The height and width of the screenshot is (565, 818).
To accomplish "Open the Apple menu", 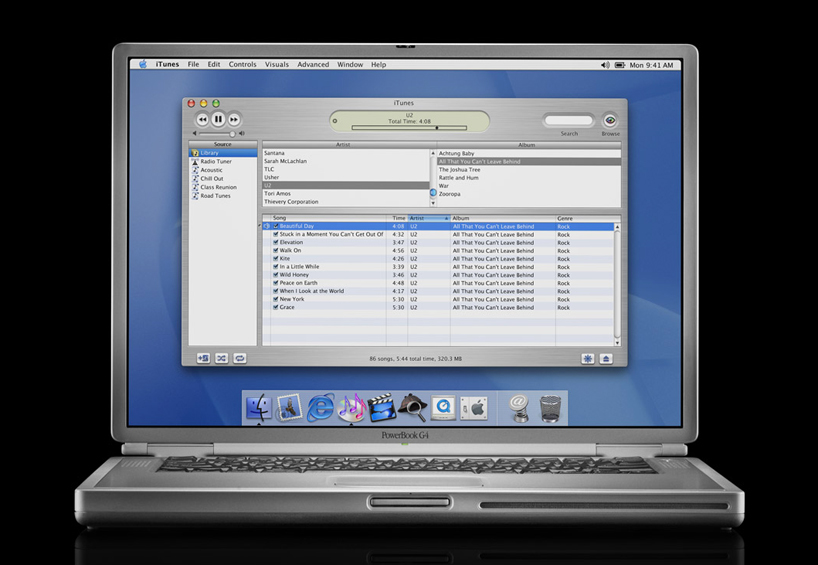I will point(143,64).
